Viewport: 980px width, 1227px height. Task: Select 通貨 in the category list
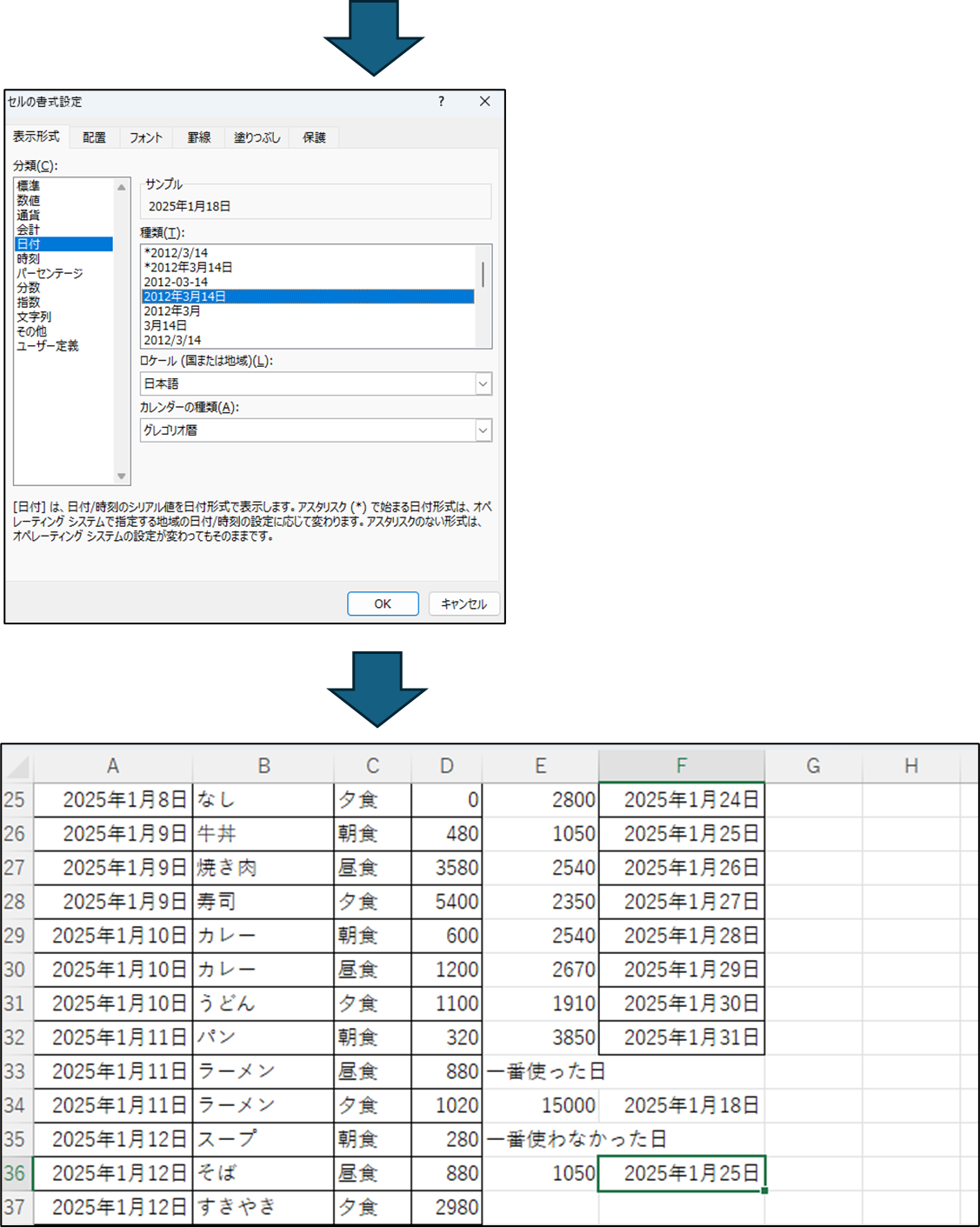tap(29, 215)
